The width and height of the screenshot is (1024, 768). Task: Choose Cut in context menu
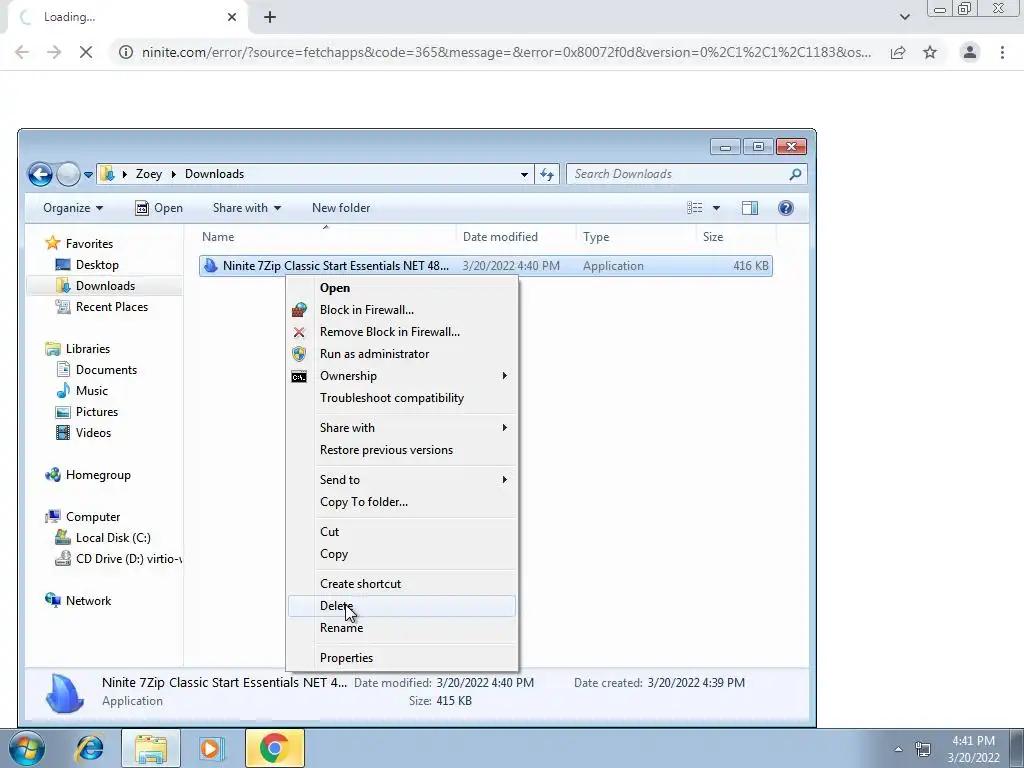click(x=402, y=532)
